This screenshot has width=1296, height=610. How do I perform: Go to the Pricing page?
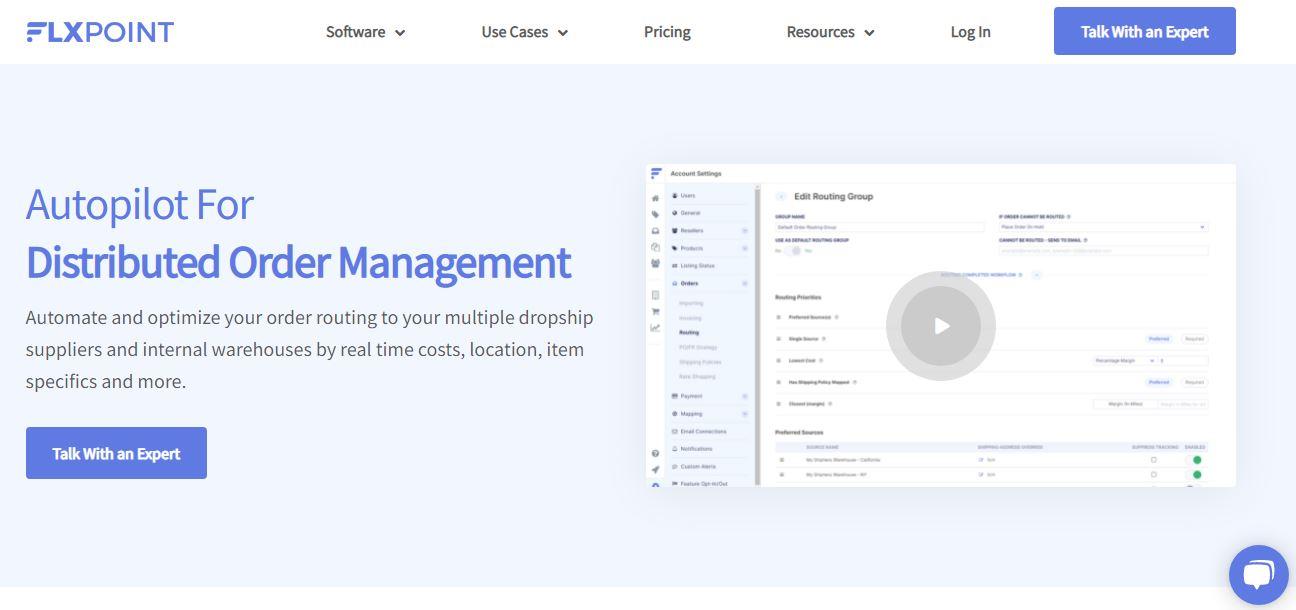pyautogui.click(x=667, y=32)
